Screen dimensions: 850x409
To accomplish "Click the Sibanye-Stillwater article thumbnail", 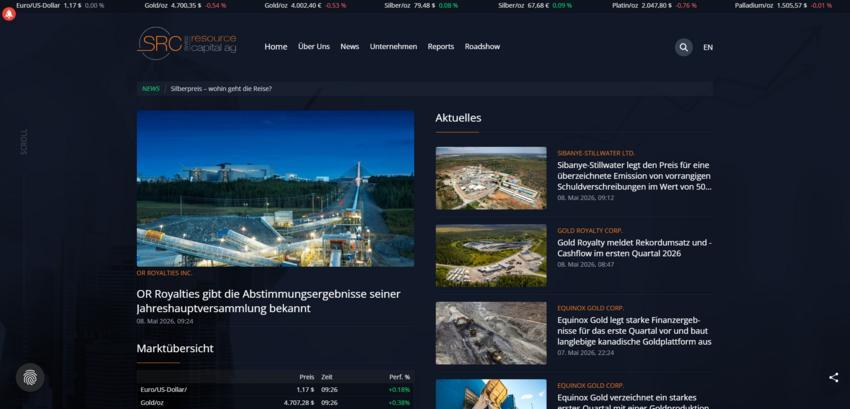I will coord(491,178).
